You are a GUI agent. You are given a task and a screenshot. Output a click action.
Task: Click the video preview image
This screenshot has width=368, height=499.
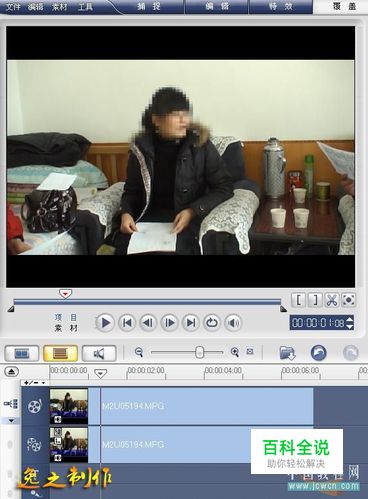click(180, 157)
